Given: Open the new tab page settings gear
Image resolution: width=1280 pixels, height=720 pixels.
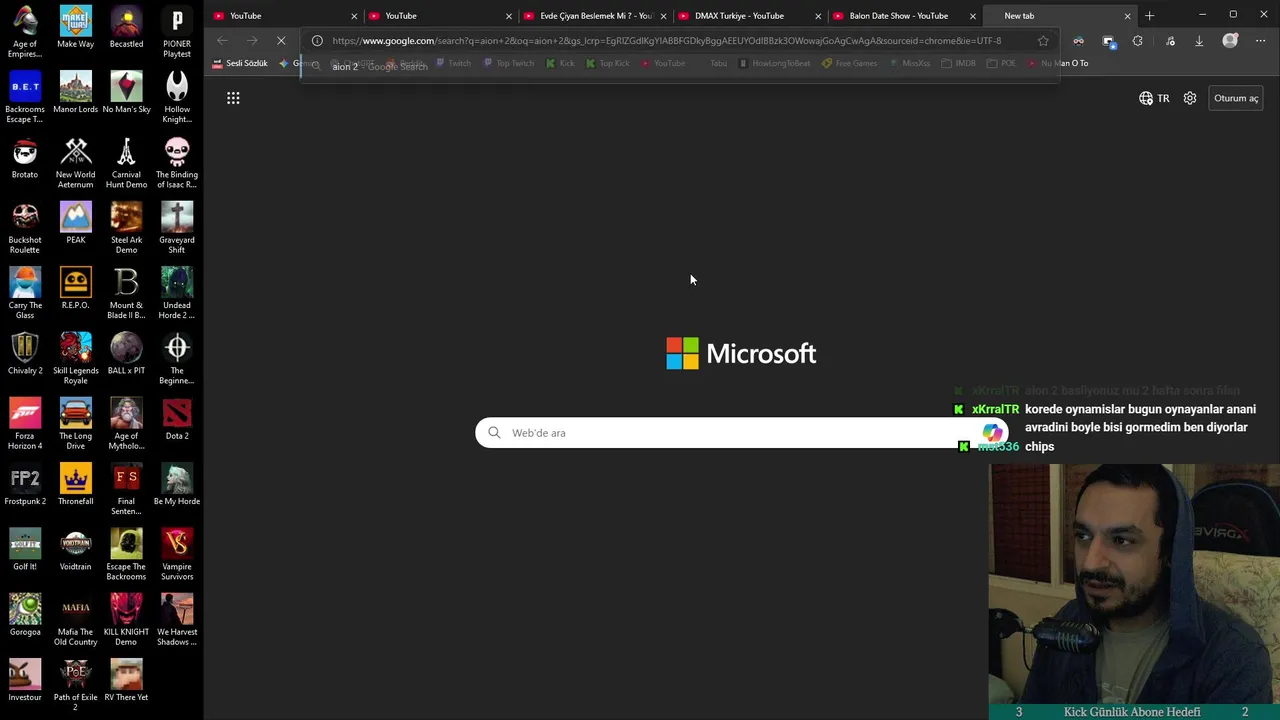Looking at the screenshot, I should pyautogui.click(x=1190, y=98).
